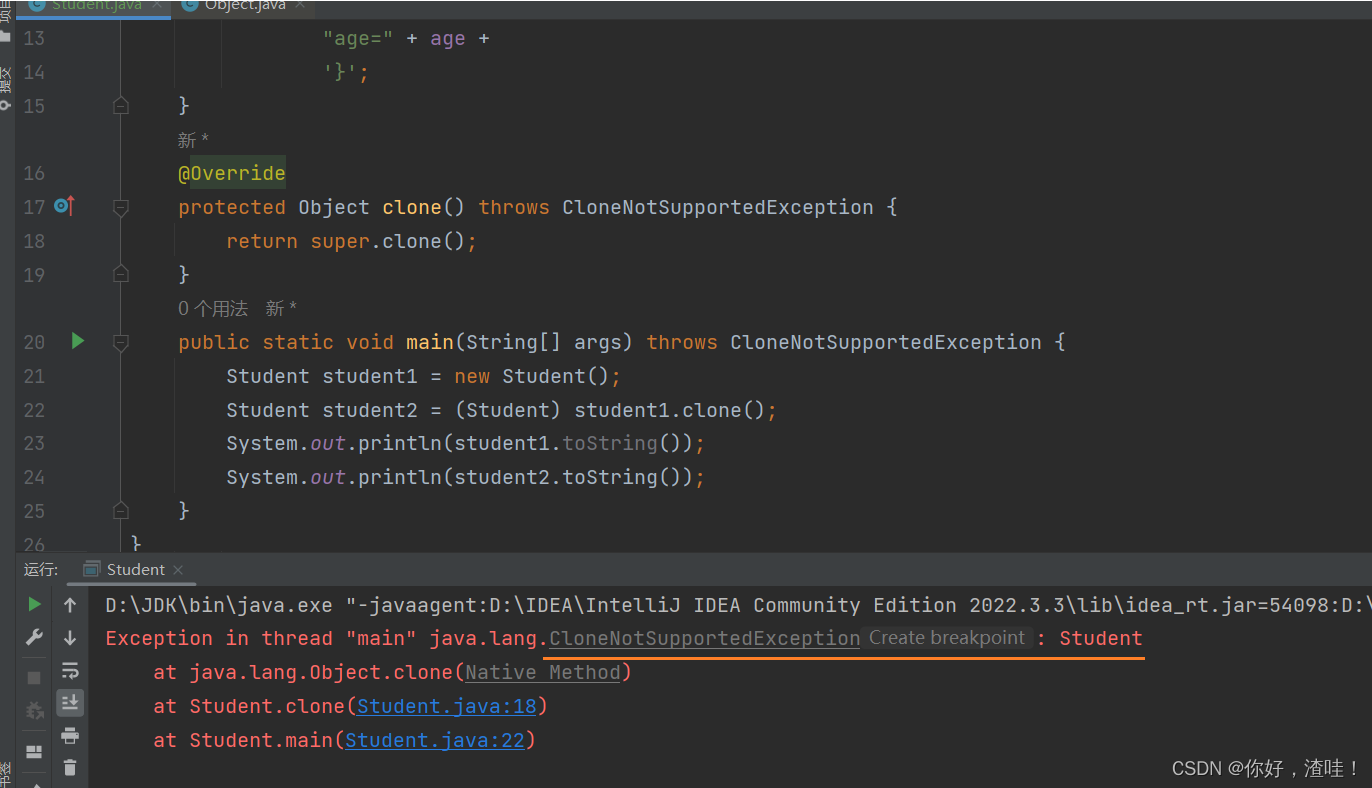The width and height of the screenshot is (1372, 788).
Task: Click '(Student) student1.clone()' on line 22
Action: 609,410
